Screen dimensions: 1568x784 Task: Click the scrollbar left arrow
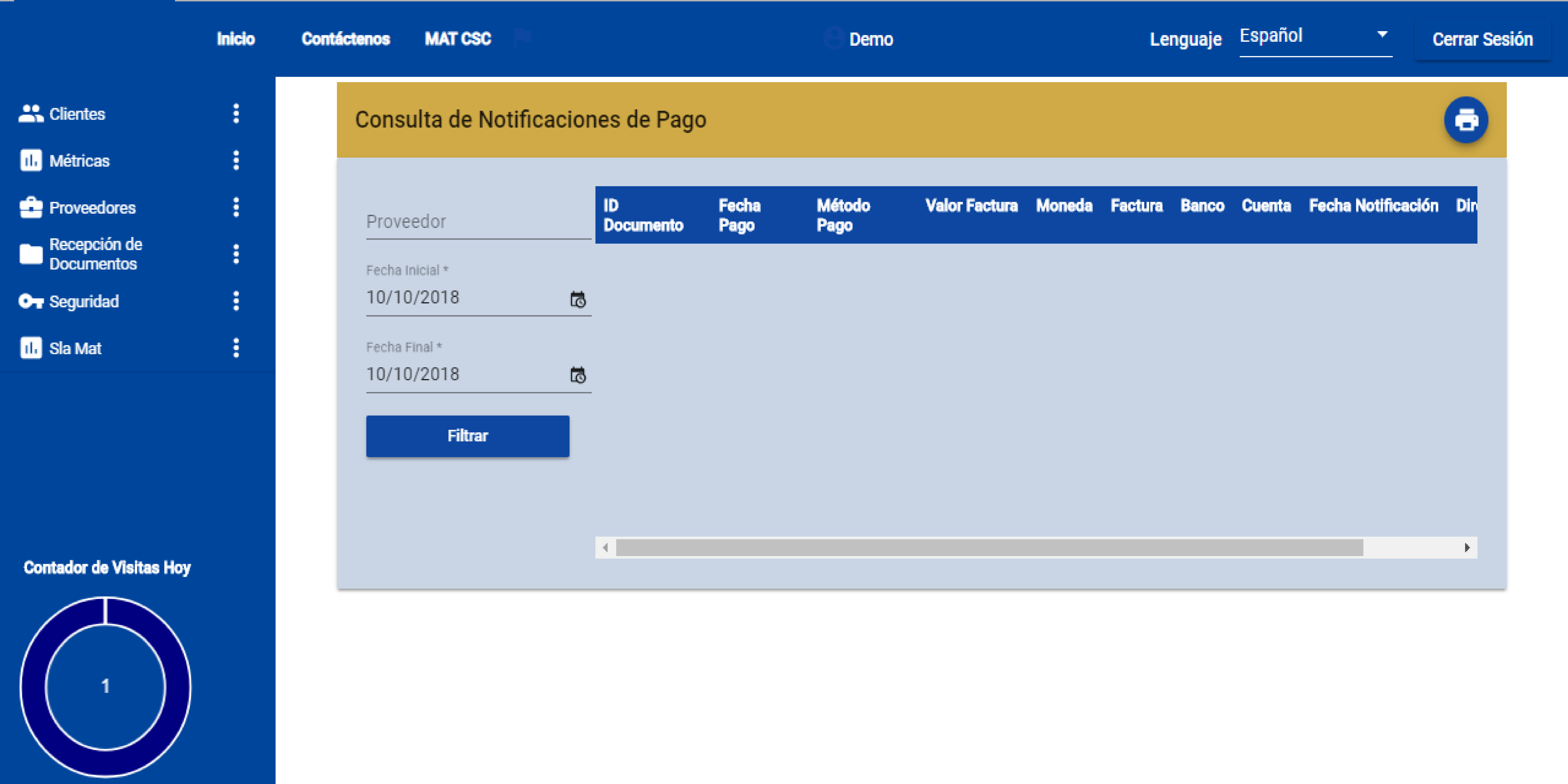605,548
